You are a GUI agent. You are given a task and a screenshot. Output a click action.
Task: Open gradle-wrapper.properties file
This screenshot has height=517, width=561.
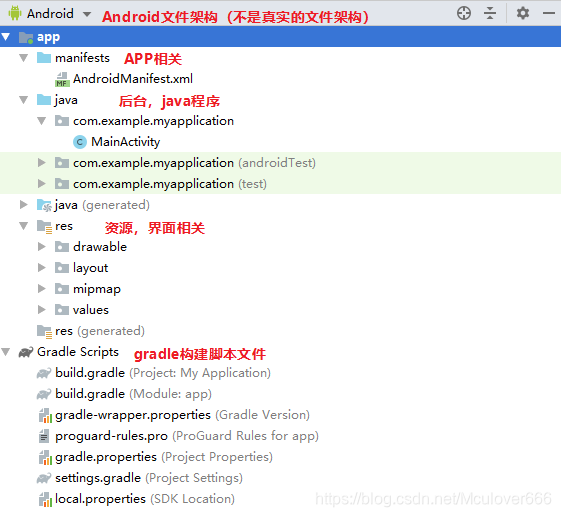click(x=182, y=415)
